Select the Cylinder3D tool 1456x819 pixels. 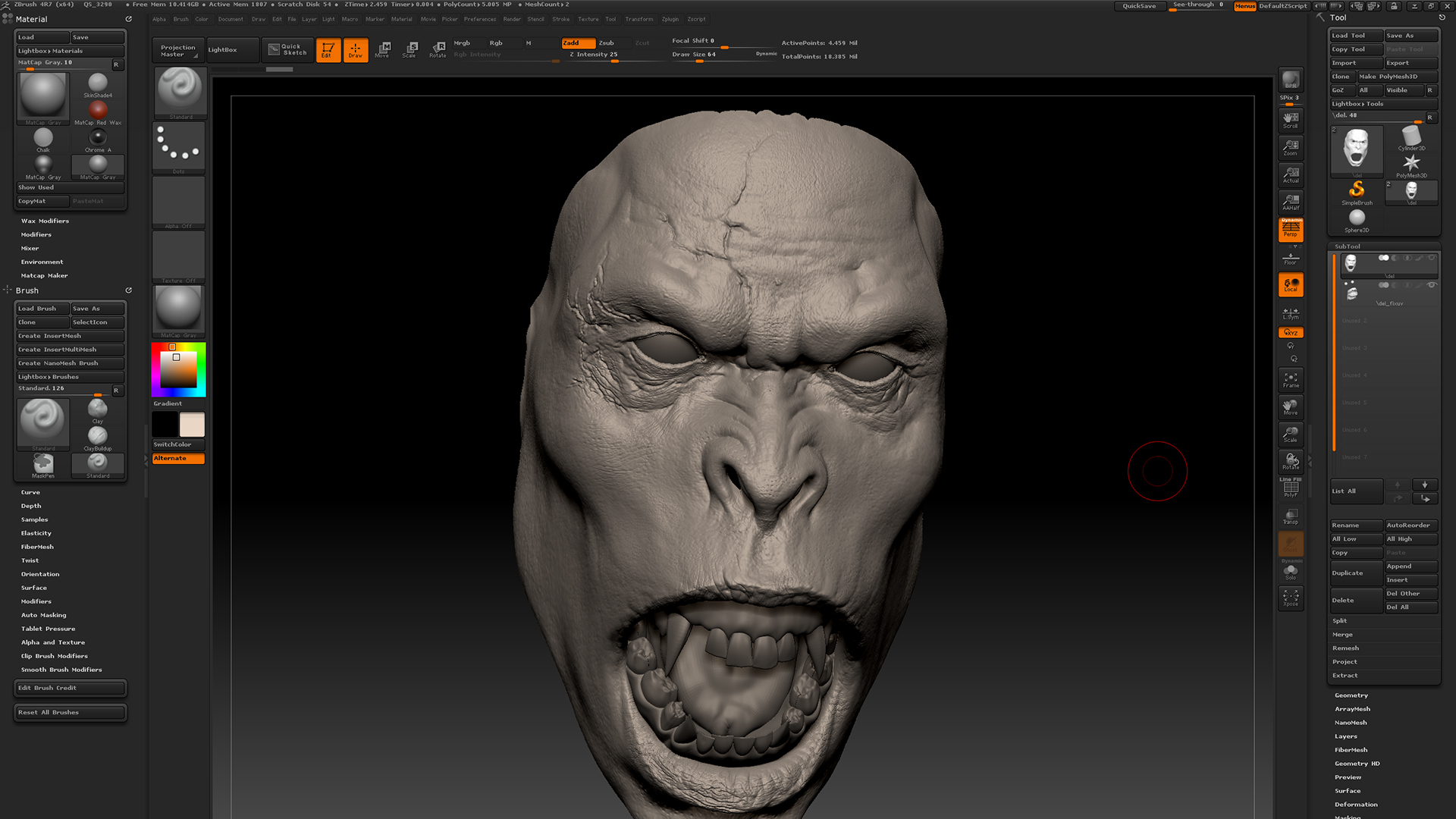[x=1411, y=137]
